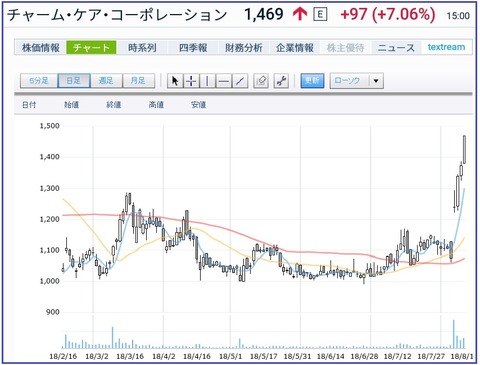
Task: Click the 安値 label
Action: (x=198, y=105)
